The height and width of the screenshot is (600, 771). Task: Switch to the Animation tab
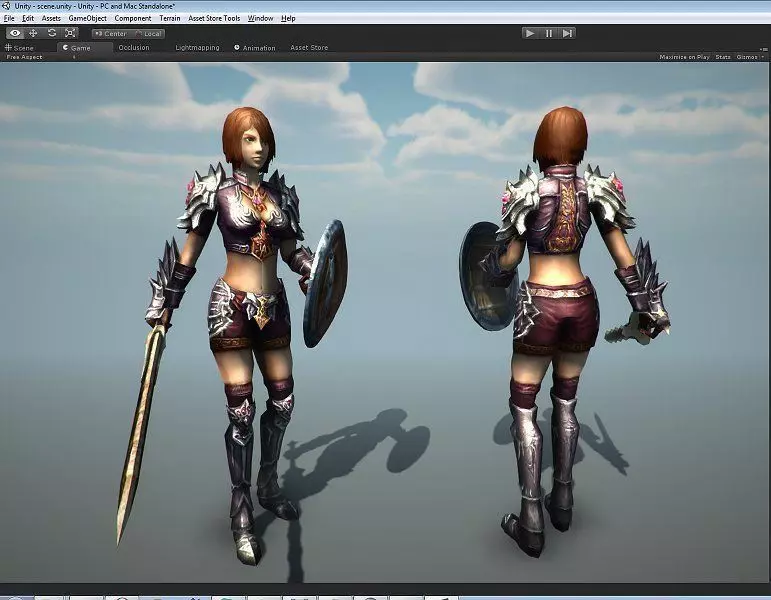[255, 48]
